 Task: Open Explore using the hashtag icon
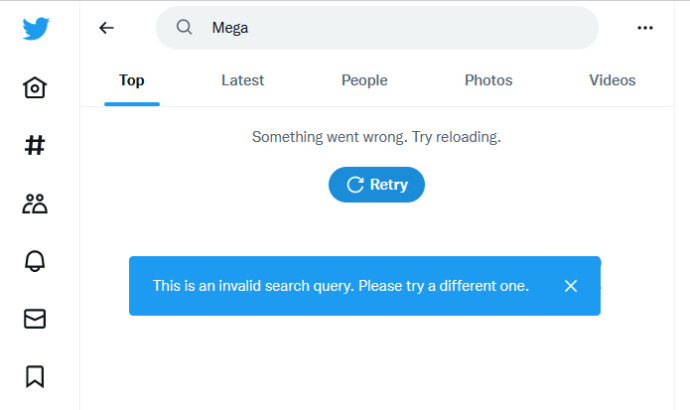point(35,146)
